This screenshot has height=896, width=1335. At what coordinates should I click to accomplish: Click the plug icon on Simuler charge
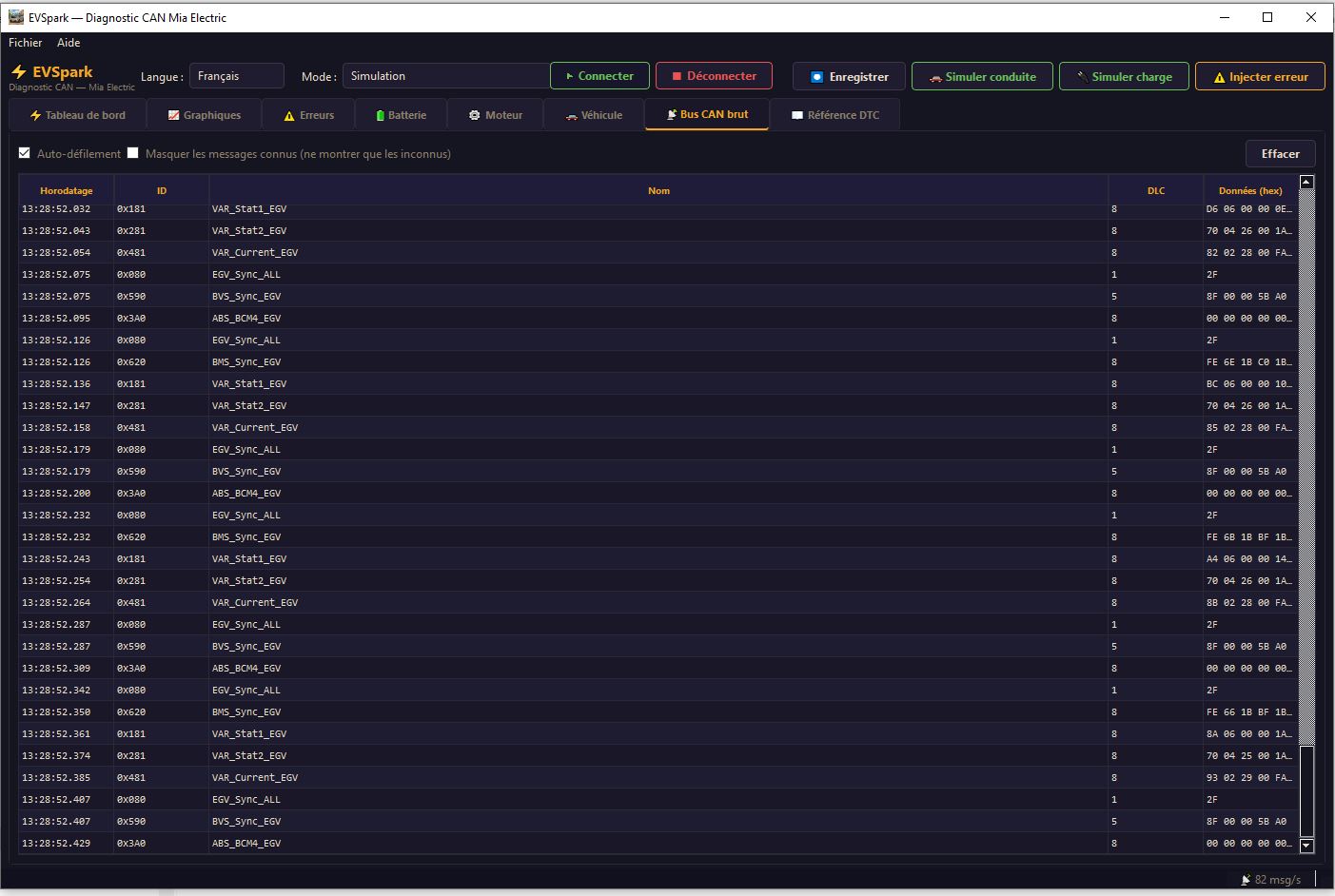[1082, 77]
